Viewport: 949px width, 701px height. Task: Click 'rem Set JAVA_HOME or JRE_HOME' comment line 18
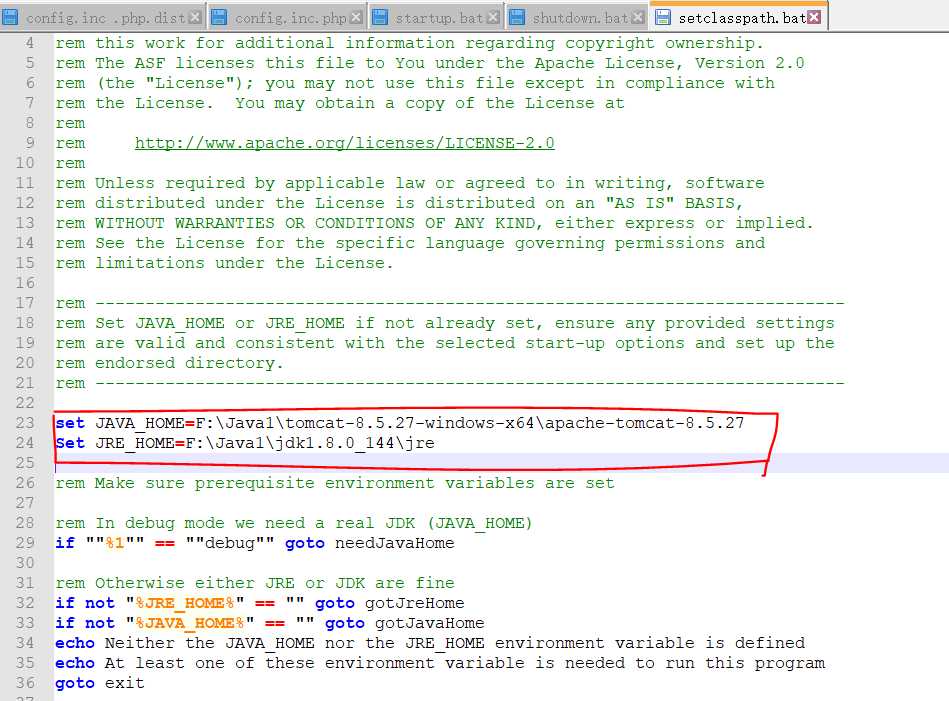pyautogui.click(x=445, y=323)
